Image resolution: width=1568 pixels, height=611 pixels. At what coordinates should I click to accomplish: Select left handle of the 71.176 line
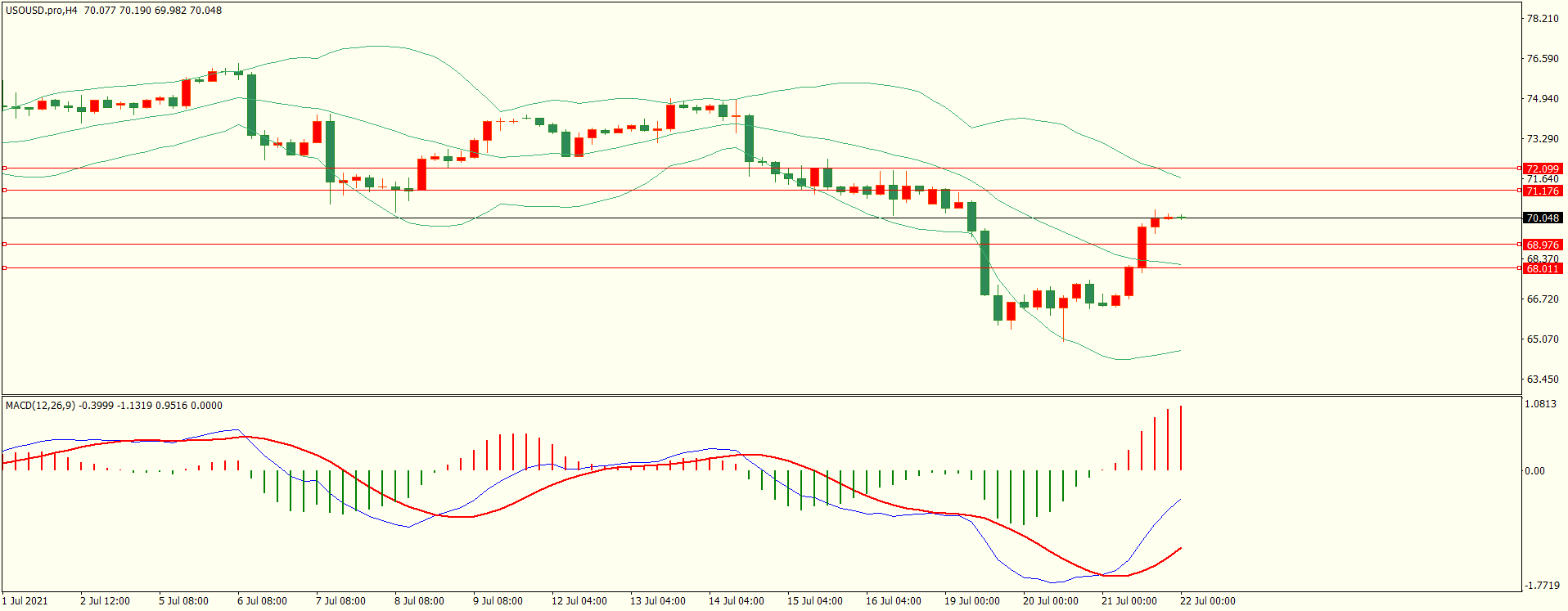[x=5, y=191]
